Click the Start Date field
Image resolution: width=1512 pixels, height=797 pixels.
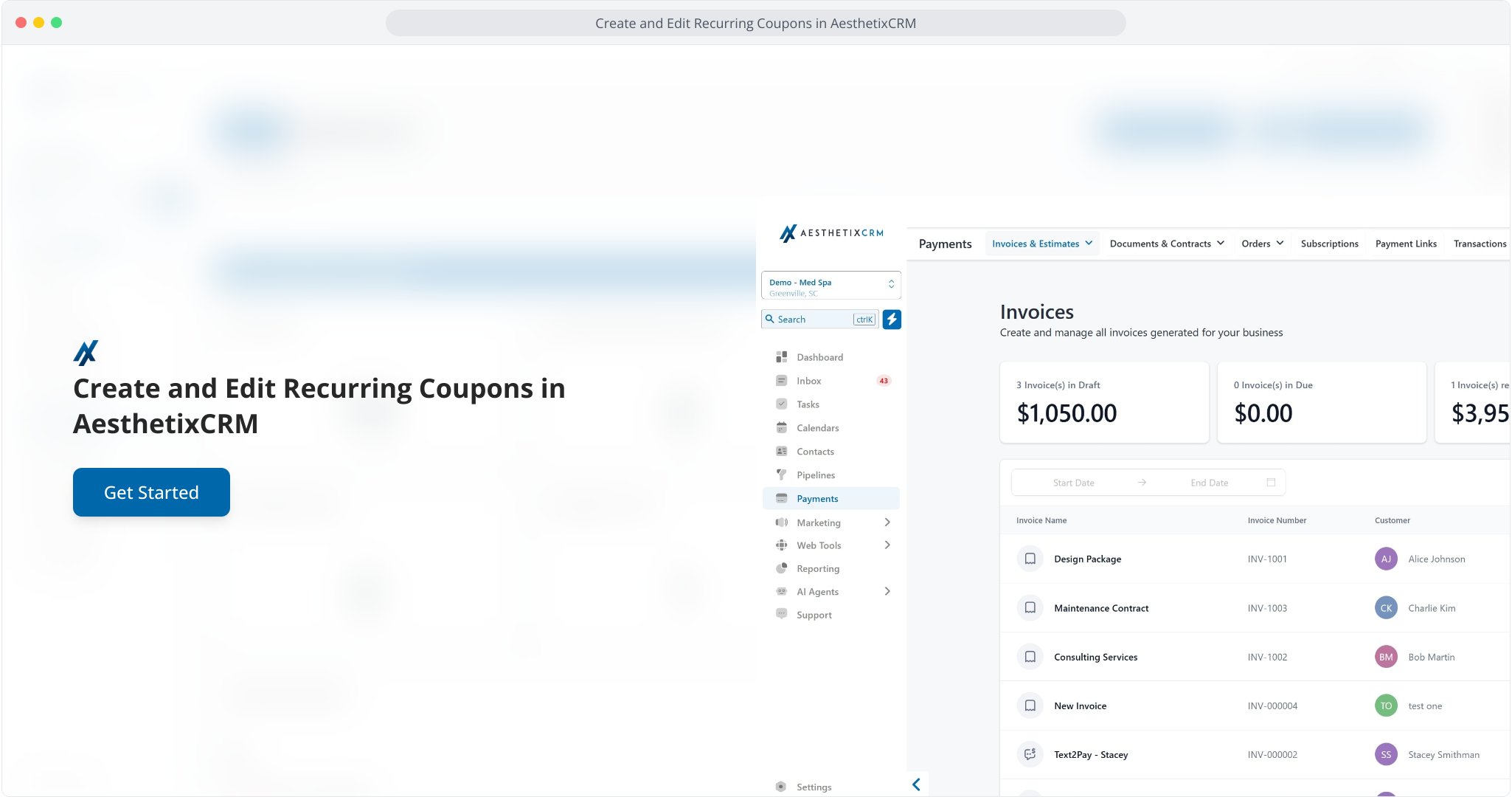pyautogui.click(x=1073, y=483)
